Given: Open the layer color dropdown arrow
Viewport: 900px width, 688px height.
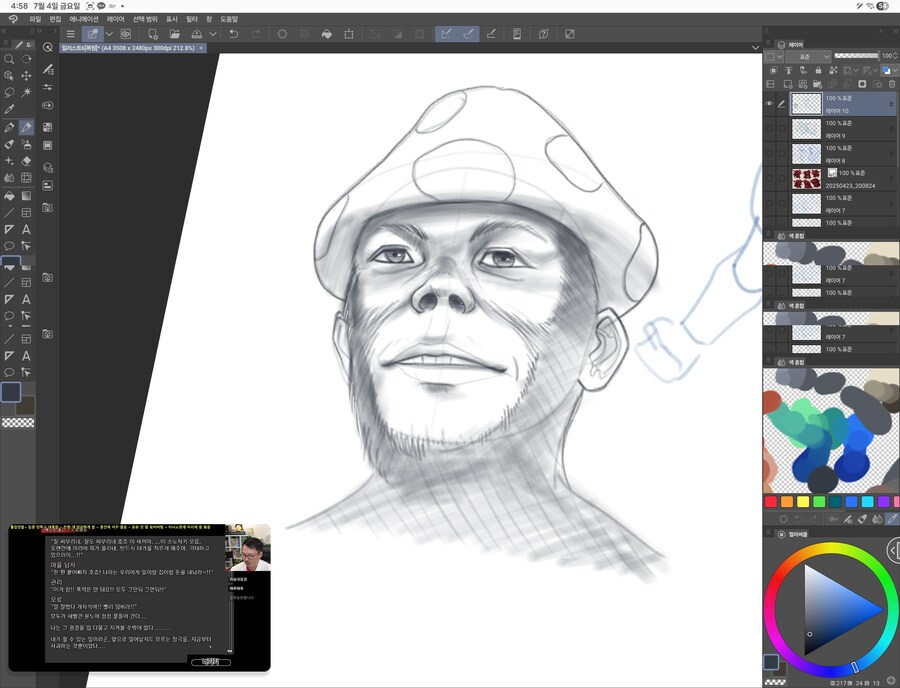Looking at the screenshot, I should [x=895, y=70].
